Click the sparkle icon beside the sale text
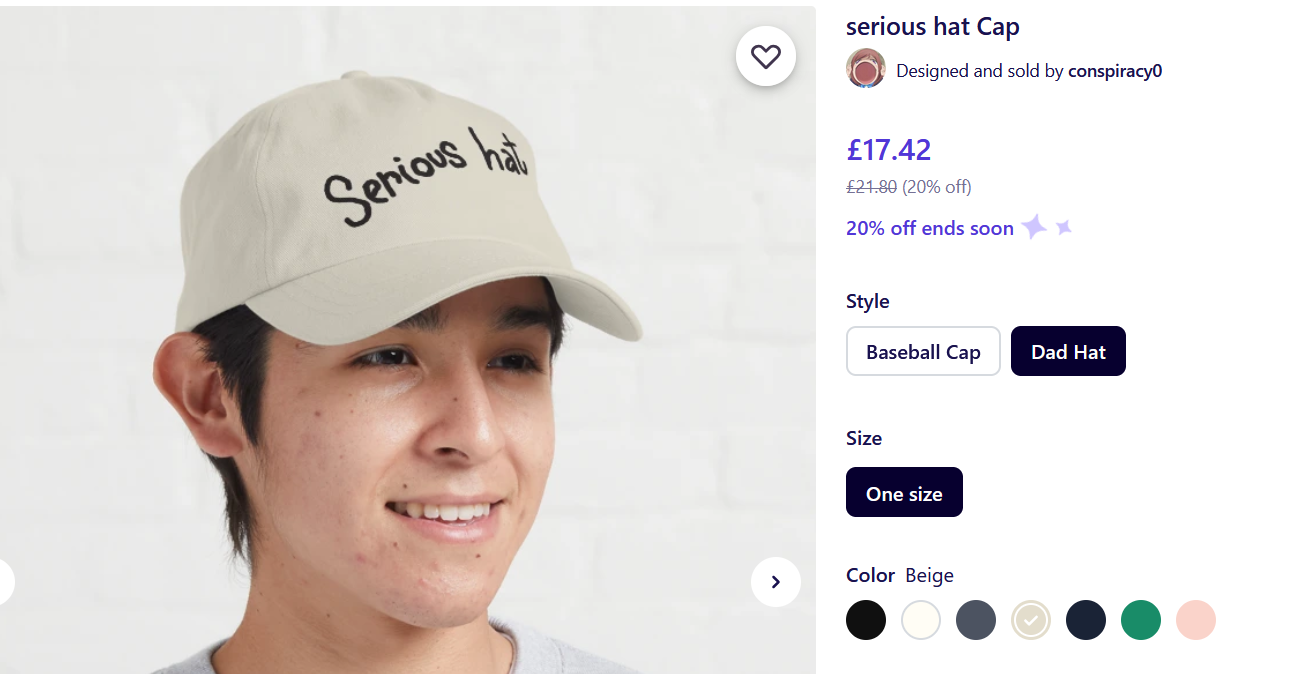This screenshot has height=674, width=1304. click(x=1035, y=227)
